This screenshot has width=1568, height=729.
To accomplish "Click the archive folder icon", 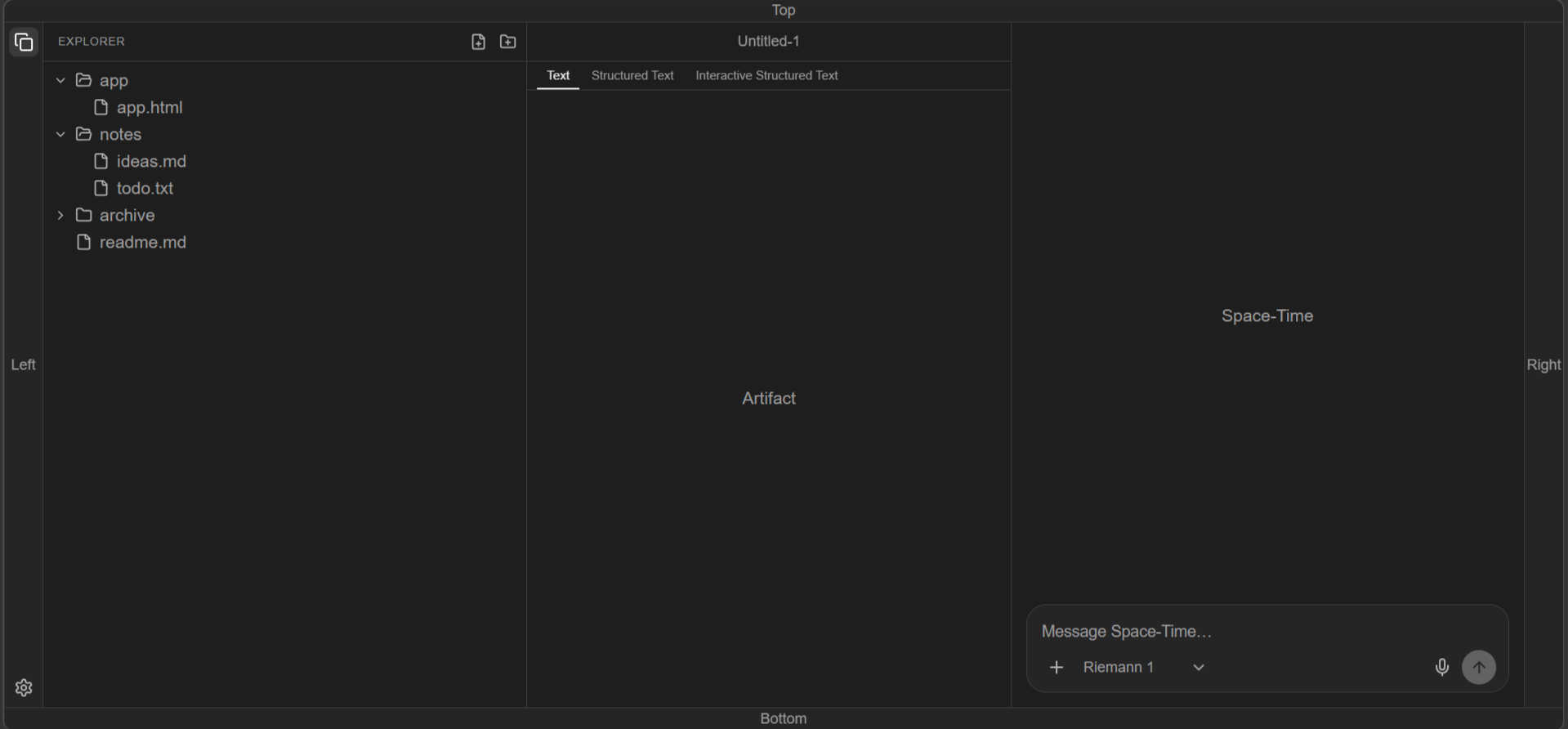I will coord(83,215).
